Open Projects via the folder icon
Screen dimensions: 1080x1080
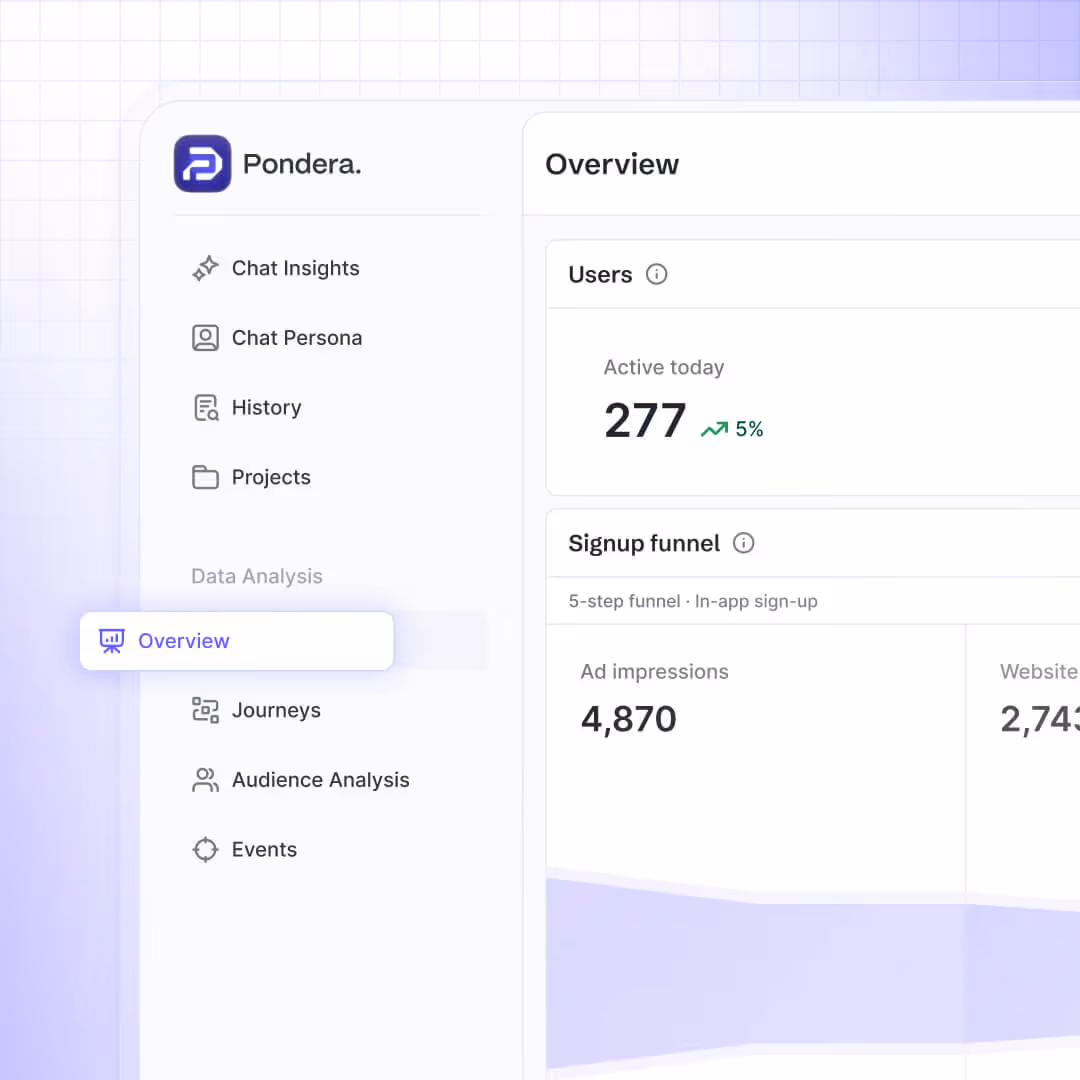coord(205,477)
